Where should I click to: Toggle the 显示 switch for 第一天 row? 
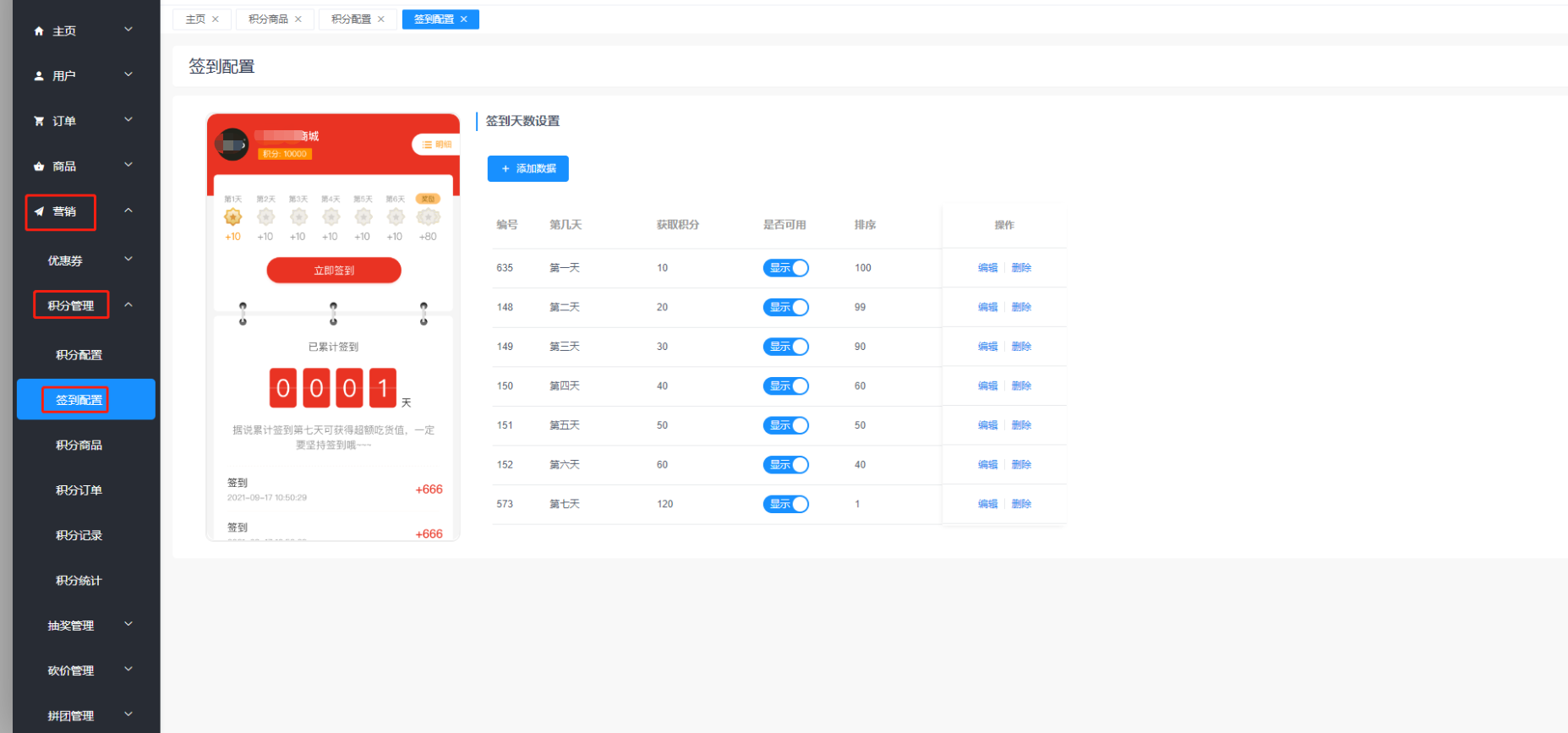tap(786, 268)
